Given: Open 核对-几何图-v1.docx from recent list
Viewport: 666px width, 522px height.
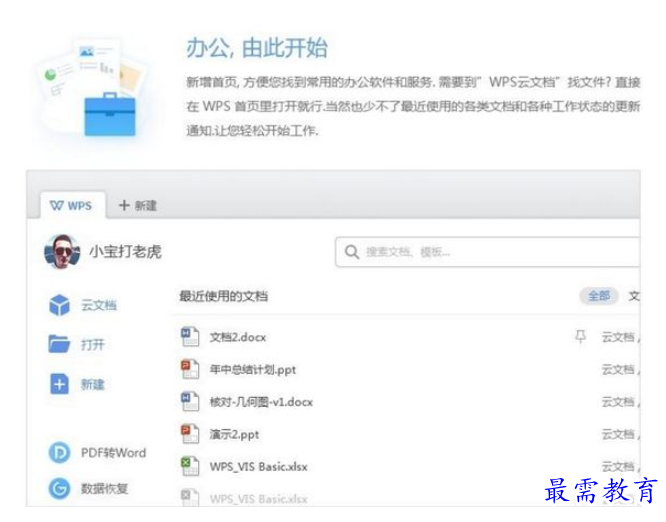Looking at the screenshot, I should point(261,402).
